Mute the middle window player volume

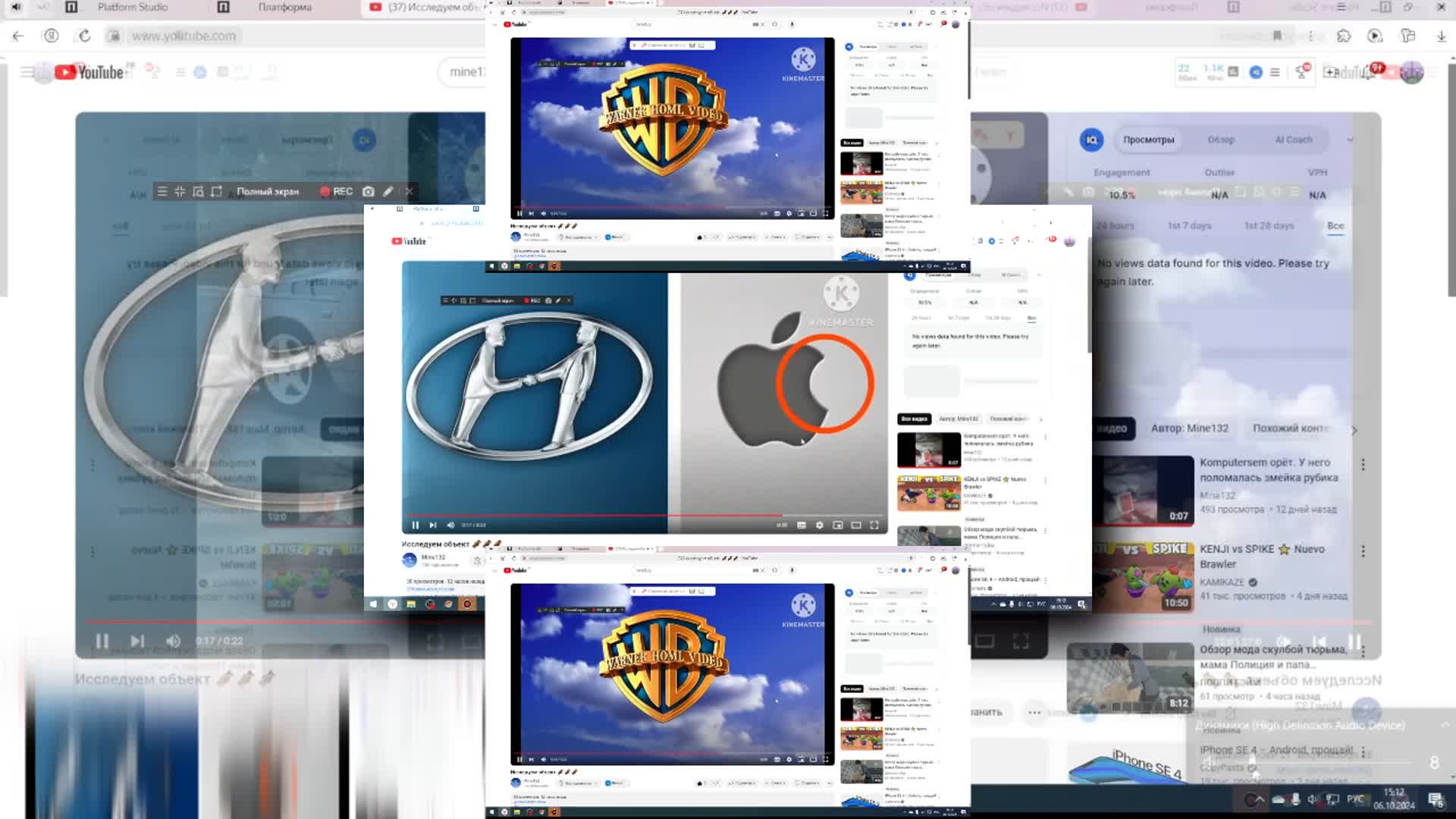coord(450,525)
